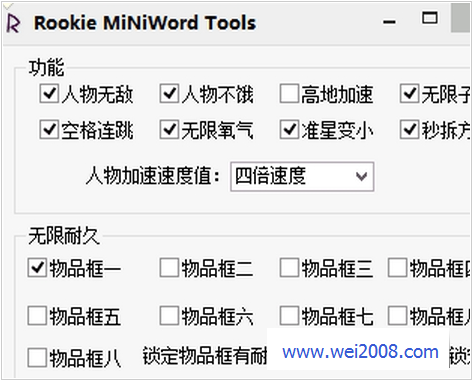The width and height of the screenshot is (473, 381).
Task: Uncheck 无限氧气
Action: [x=169, y=130]
